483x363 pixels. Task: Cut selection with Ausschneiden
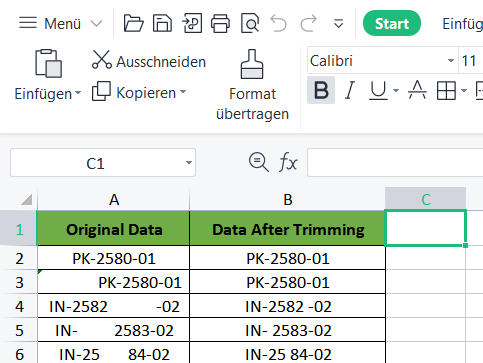click(x=149, y=61)
